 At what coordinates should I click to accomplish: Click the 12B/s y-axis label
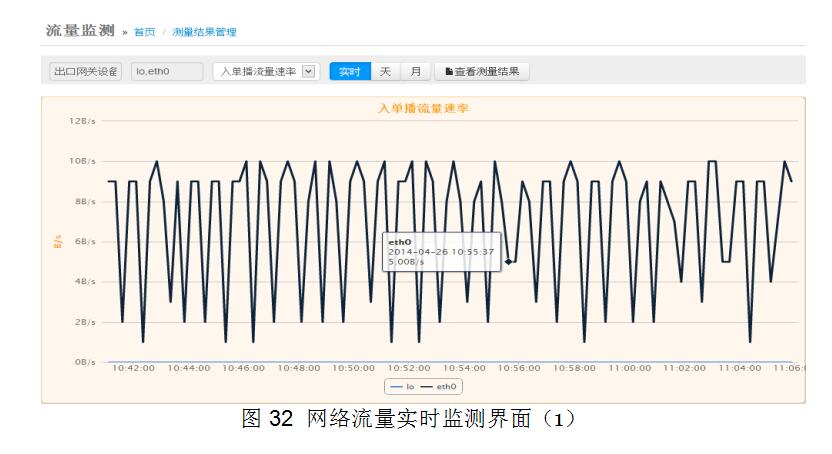(x=83, y=121)
